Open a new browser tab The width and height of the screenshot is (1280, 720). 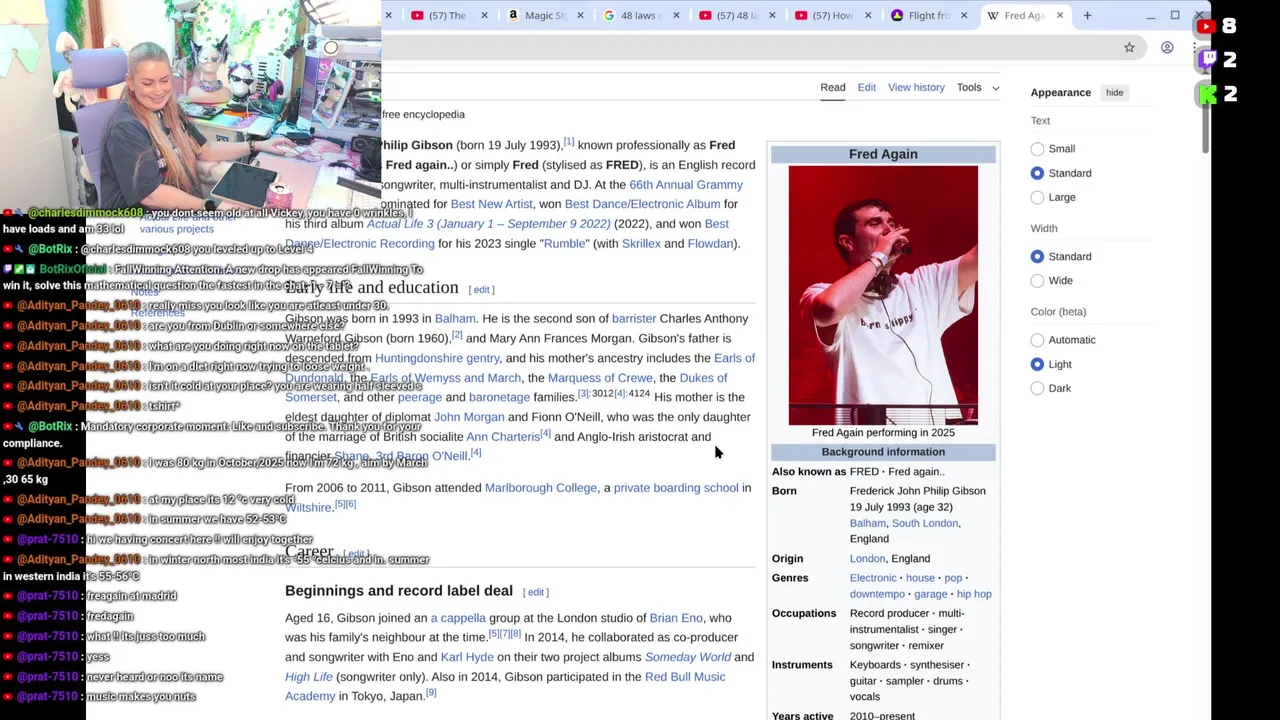1087,15
